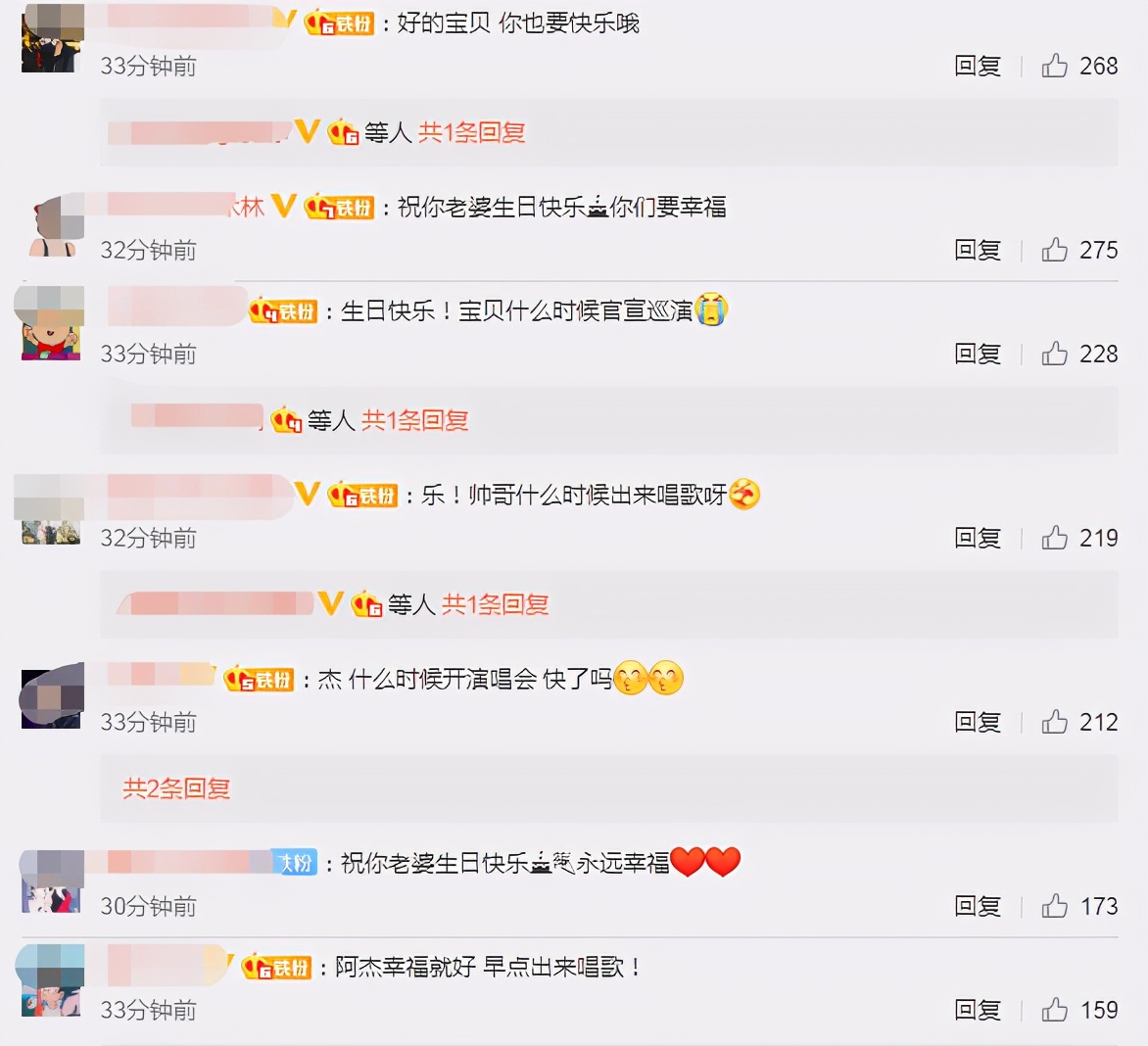Like the comment about 官宣巡演
Screen dimensions: 1148x1046
(x=1054, y=355)
